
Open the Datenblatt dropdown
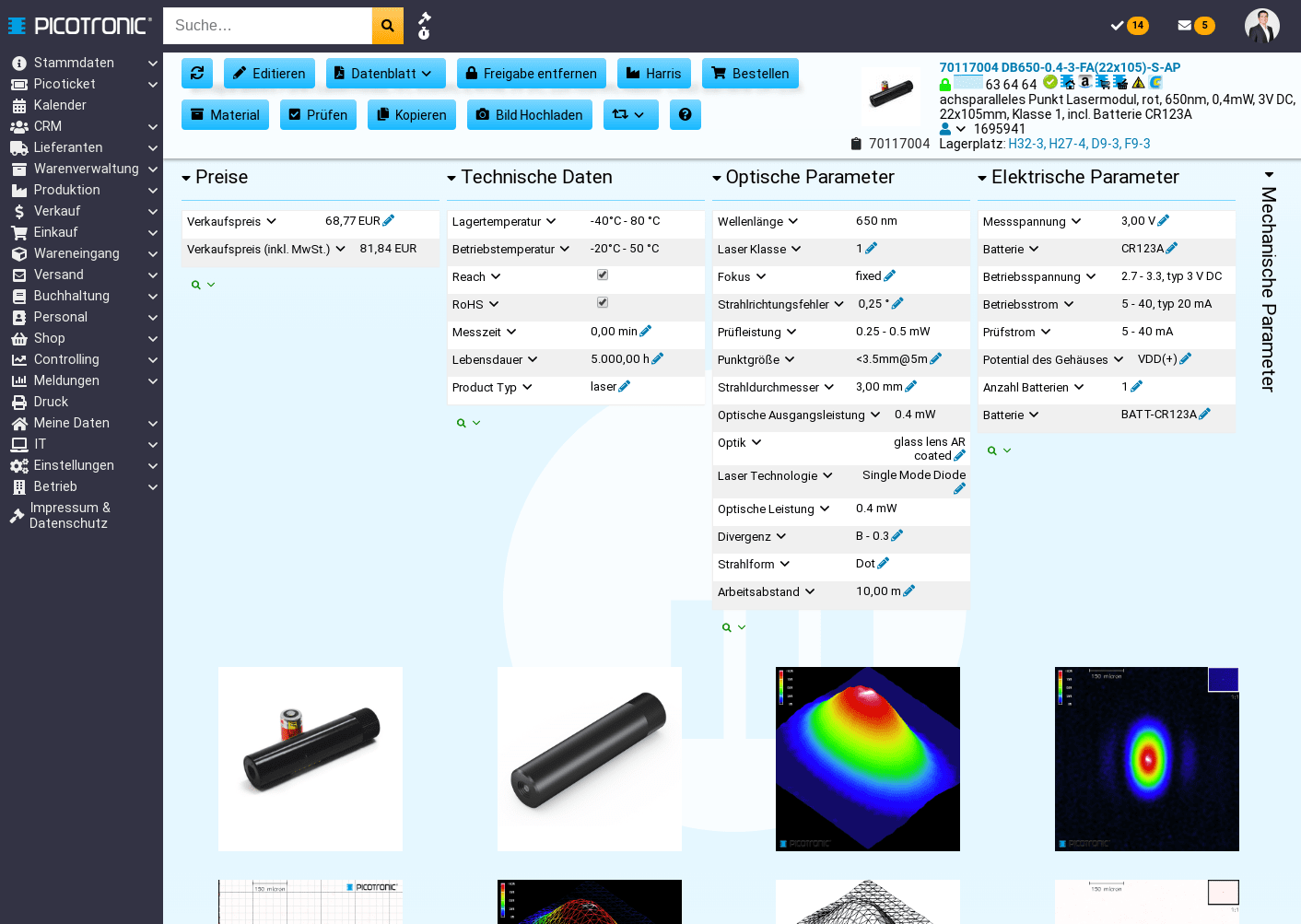coord(386,73)
